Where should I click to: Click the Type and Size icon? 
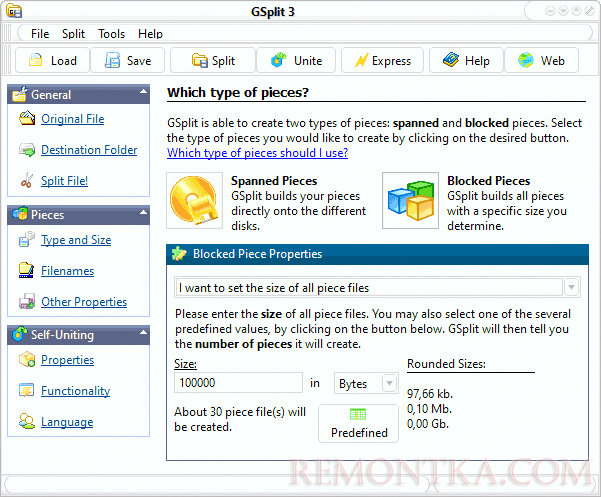pyautogui.click(x=27, y=239)
